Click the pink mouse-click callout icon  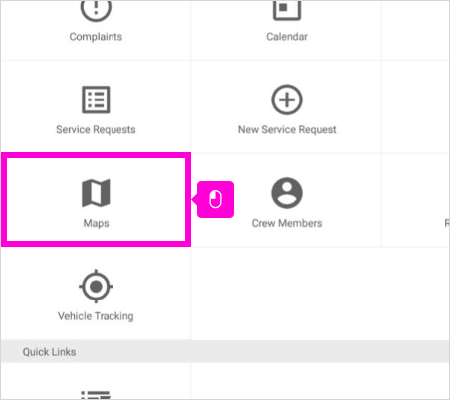click(215, 199)
